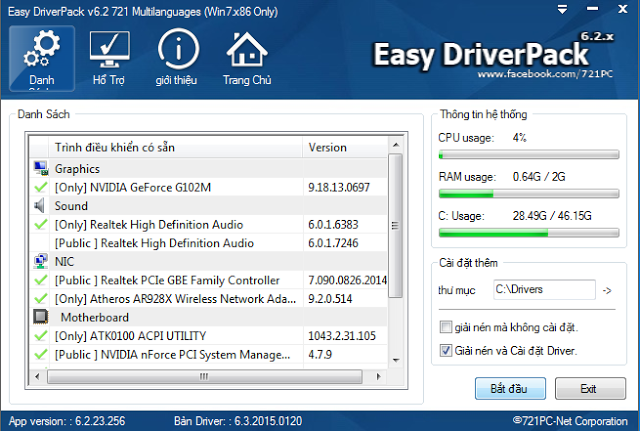Viewport: 640px width, 431px height.
Task: Click the CPU usage progress bar
Action: tap(529, 155)
